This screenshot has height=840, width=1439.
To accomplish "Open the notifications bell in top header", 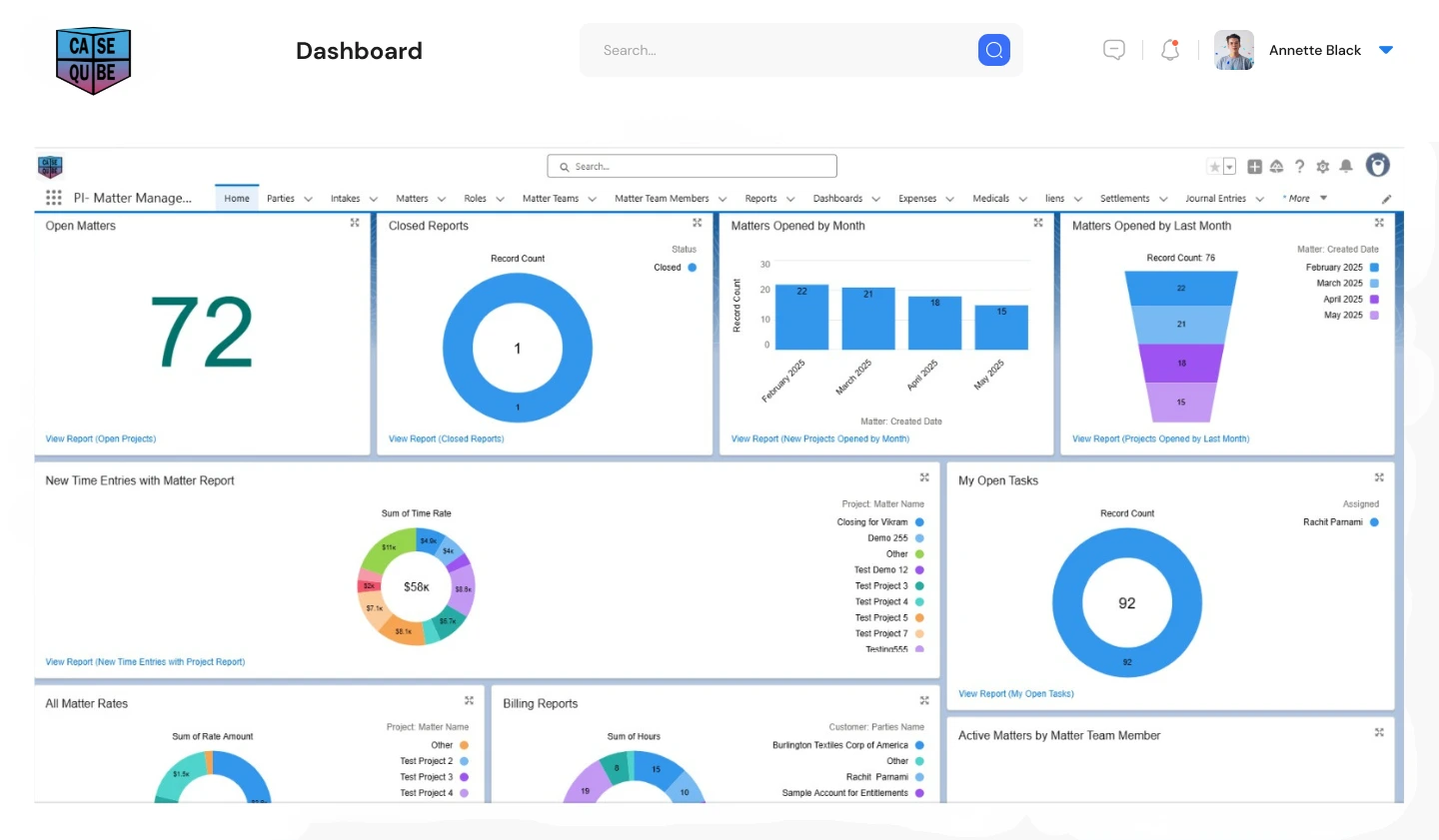I will pyautogui.click(x=1170, y=50).
